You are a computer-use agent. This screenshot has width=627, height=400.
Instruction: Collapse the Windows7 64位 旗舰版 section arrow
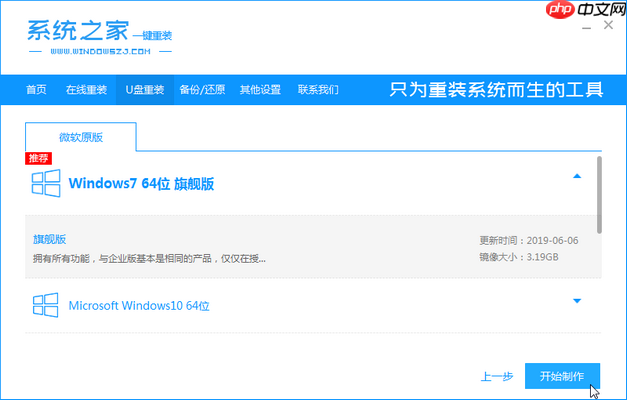point(577,176)
